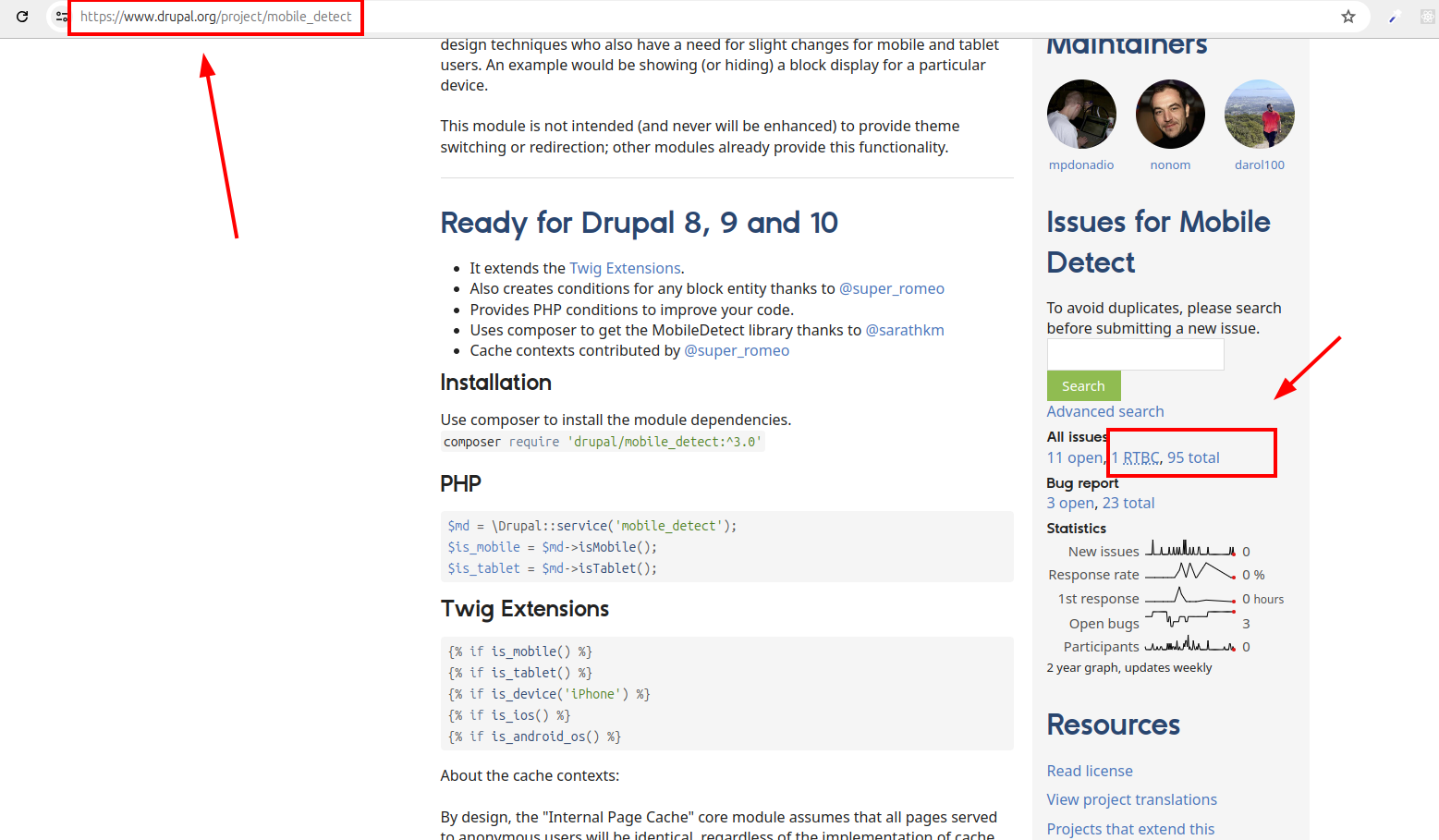Screen dimensions: 1439x840
Task: Click the mpdonadio username link
Action: 1081,165
